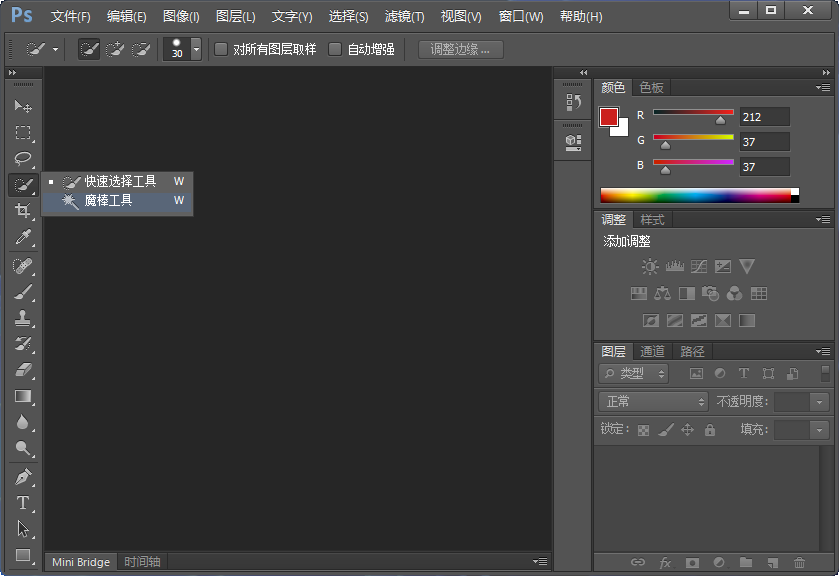Toggle lock all layer icon
The height and width of the screenshot is (576, 839).
click(x=710, y=430)
